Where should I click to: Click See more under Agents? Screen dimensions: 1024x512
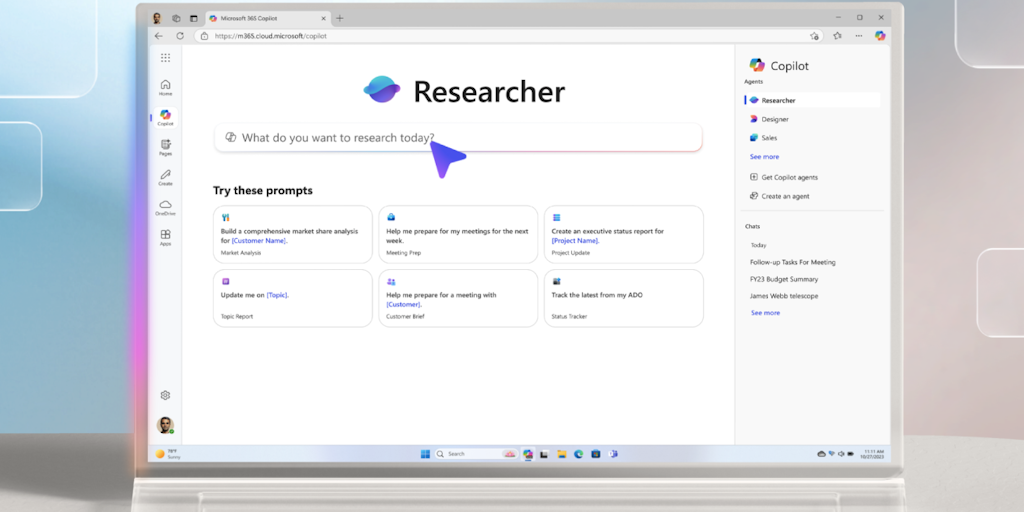764,157
